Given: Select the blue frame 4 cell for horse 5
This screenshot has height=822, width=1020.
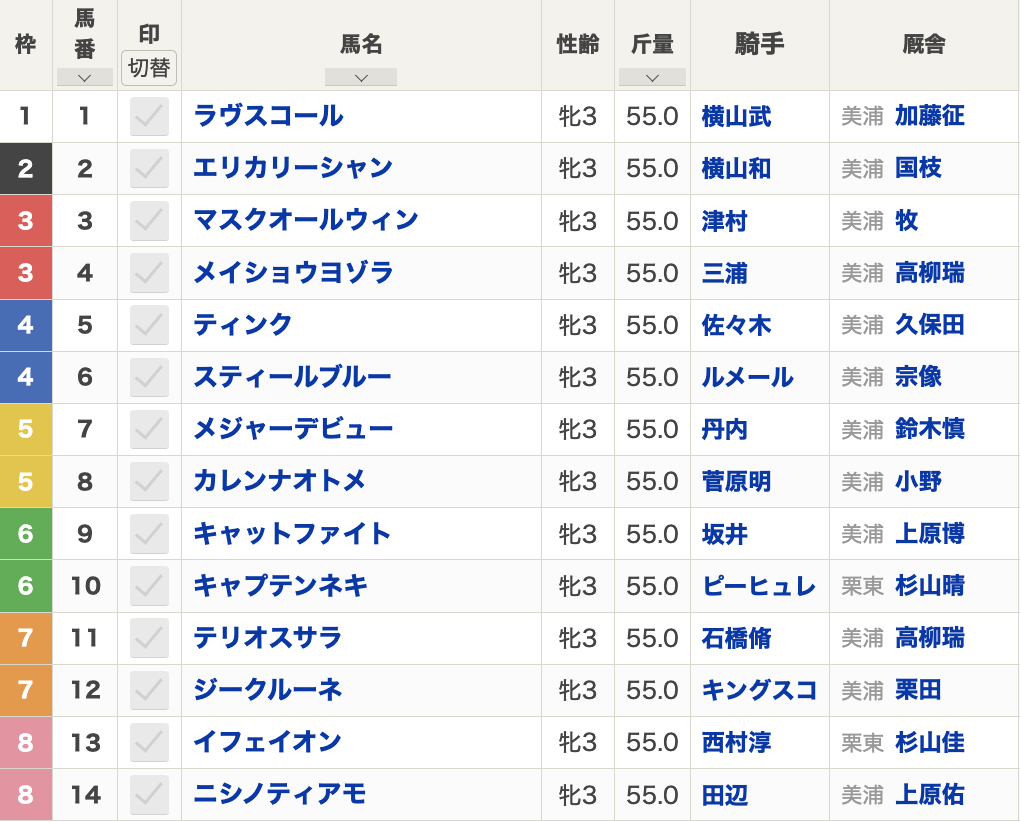Looking at the screenshot, I should 26,325.
